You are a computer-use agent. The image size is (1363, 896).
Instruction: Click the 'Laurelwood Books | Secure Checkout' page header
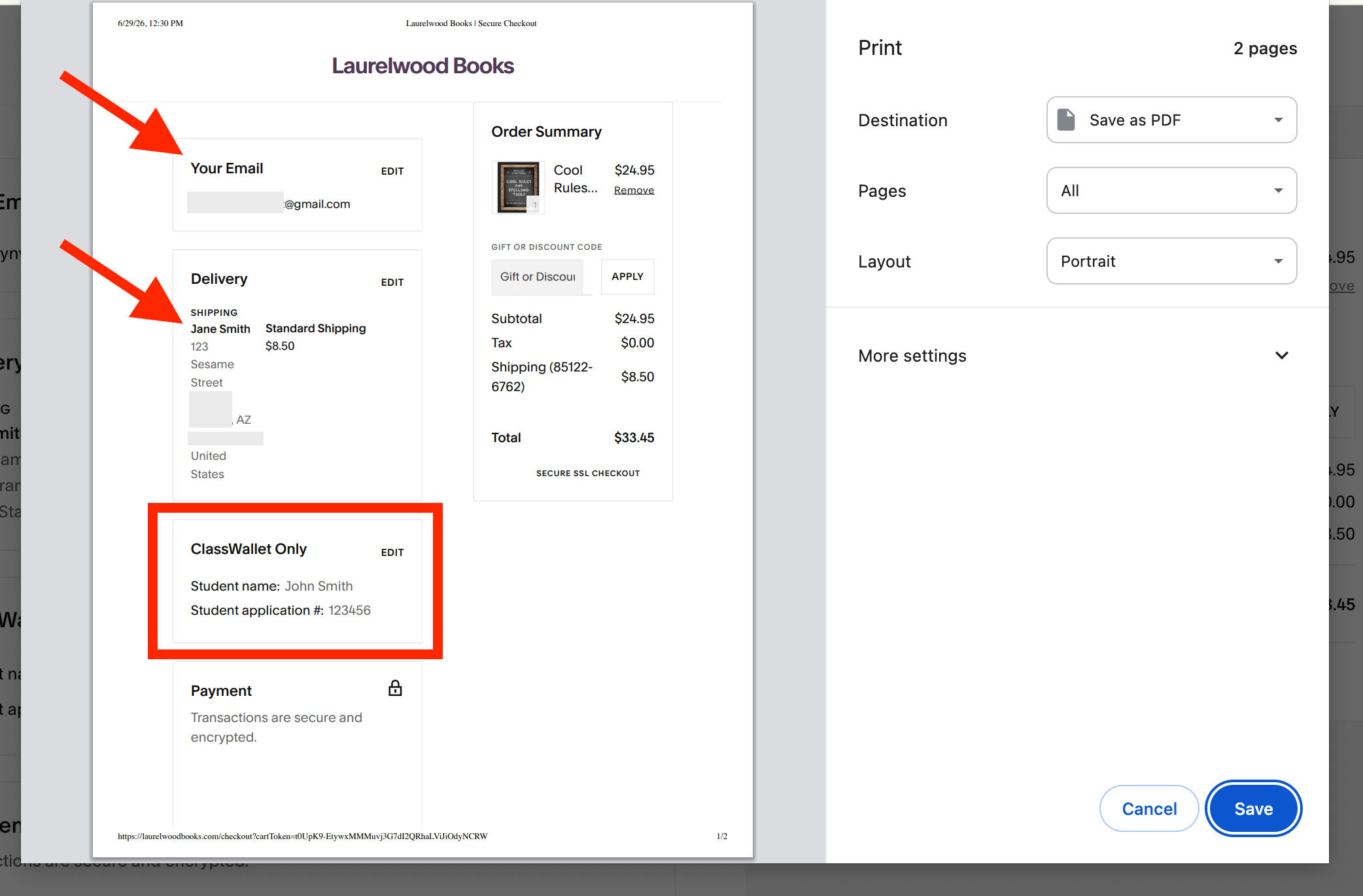pos(471,24)
